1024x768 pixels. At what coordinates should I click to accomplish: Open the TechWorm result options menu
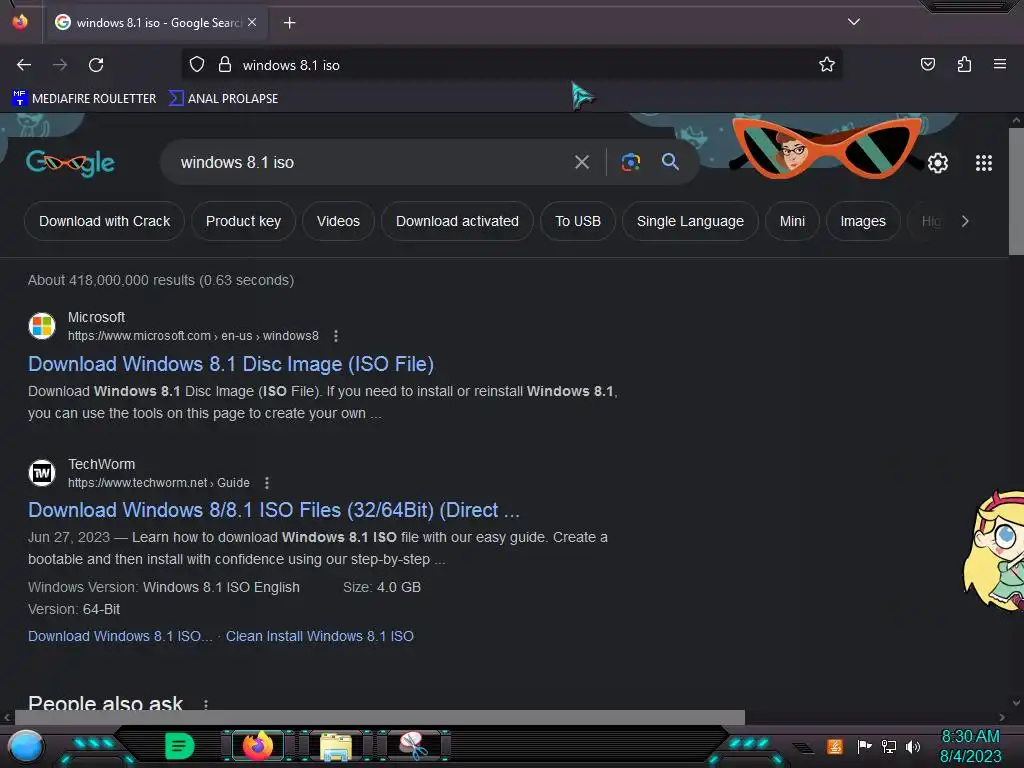click(x=266, y=483)
